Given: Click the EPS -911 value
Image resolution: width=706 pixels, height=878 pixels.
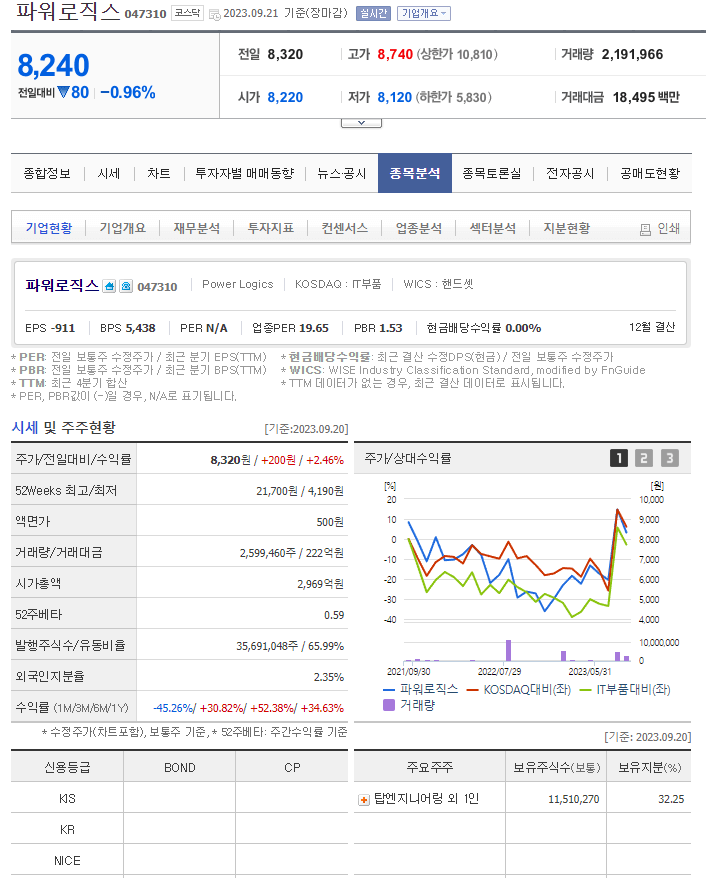Looking at the screenshot, I should pos(63,328).
